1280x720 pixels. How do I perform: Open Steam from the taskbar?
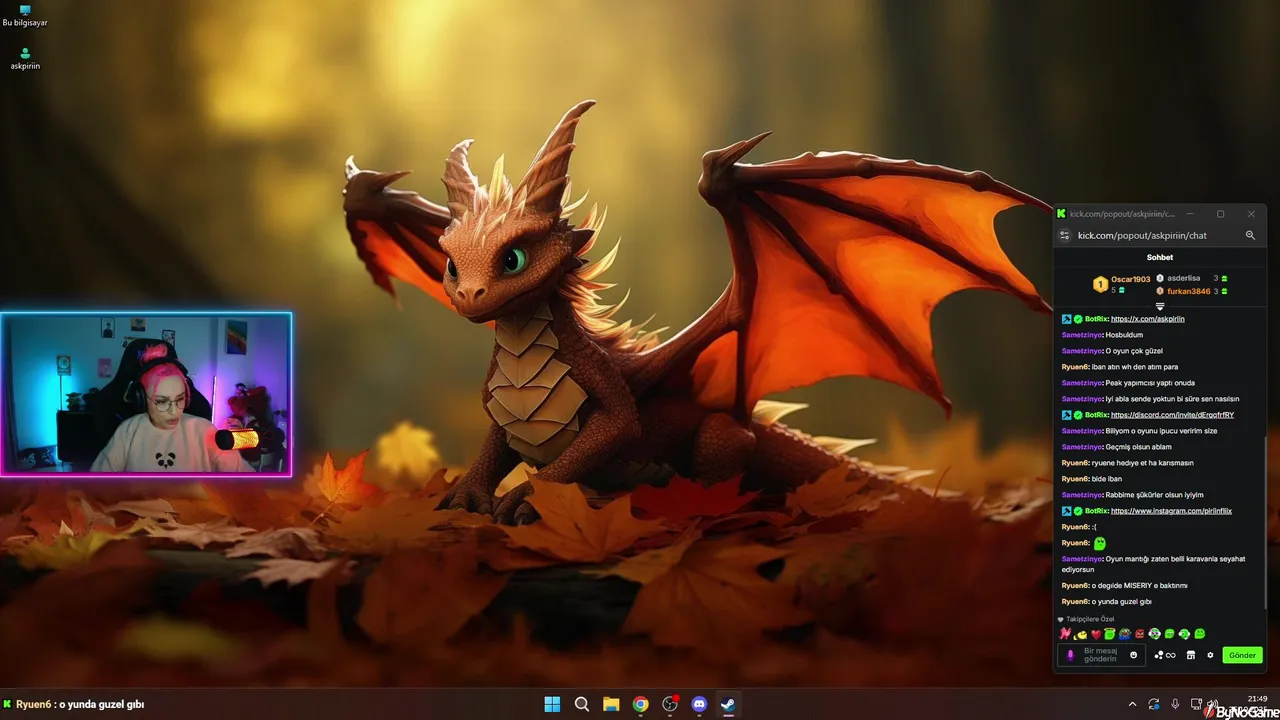click(728, 704)
